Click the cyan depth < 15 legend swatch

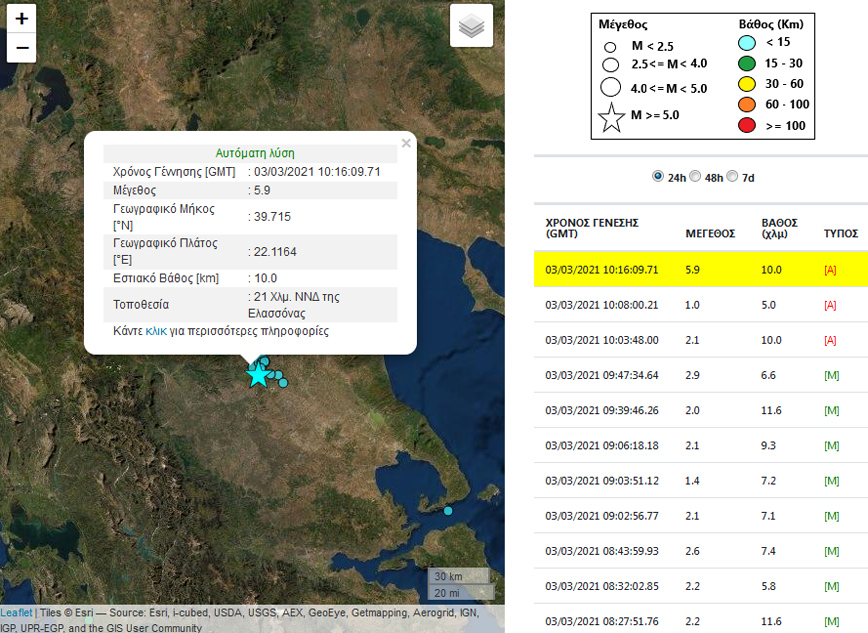[747, 41]
